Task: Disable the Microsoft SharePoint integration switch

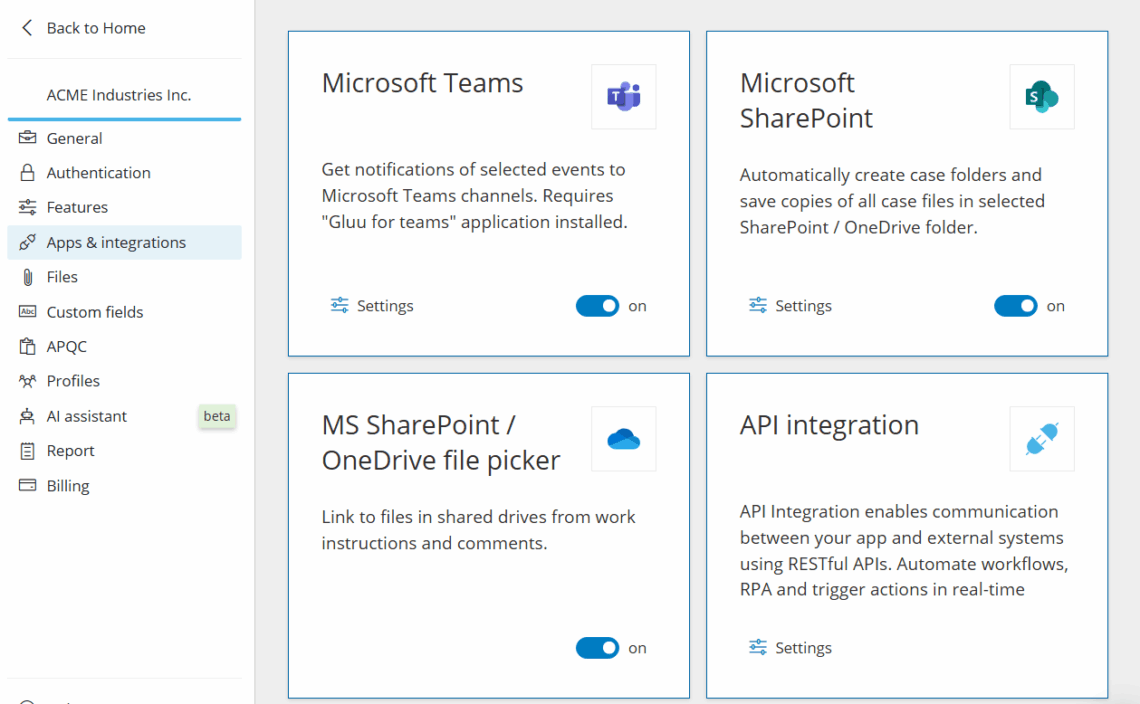Action: point(1016,306)
